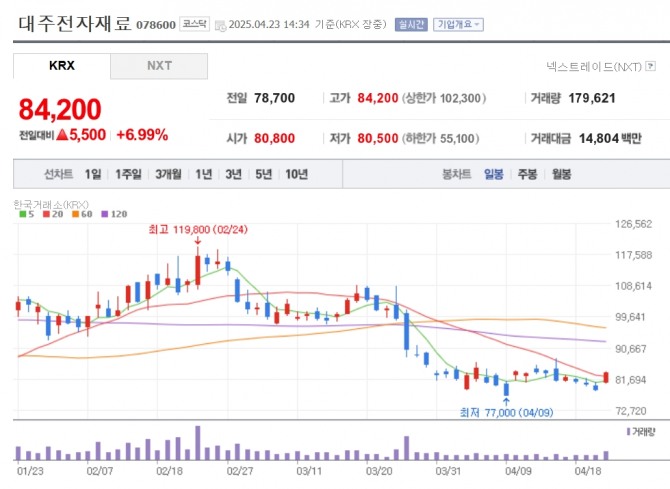Select the 일봉 daily candle chart
This screenshot has width=670, height=489.
494,174
